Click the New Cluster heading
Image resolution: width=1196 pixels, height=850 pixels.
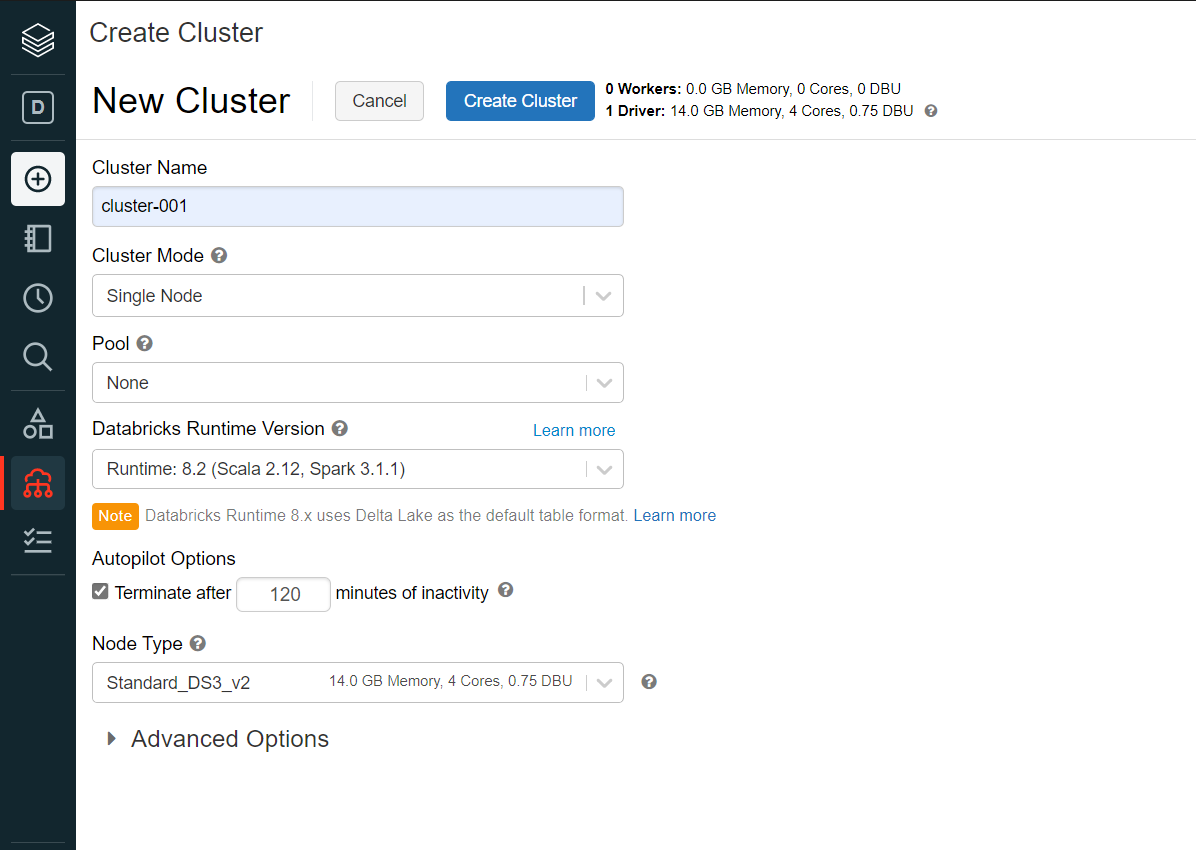tap(191, 101)
